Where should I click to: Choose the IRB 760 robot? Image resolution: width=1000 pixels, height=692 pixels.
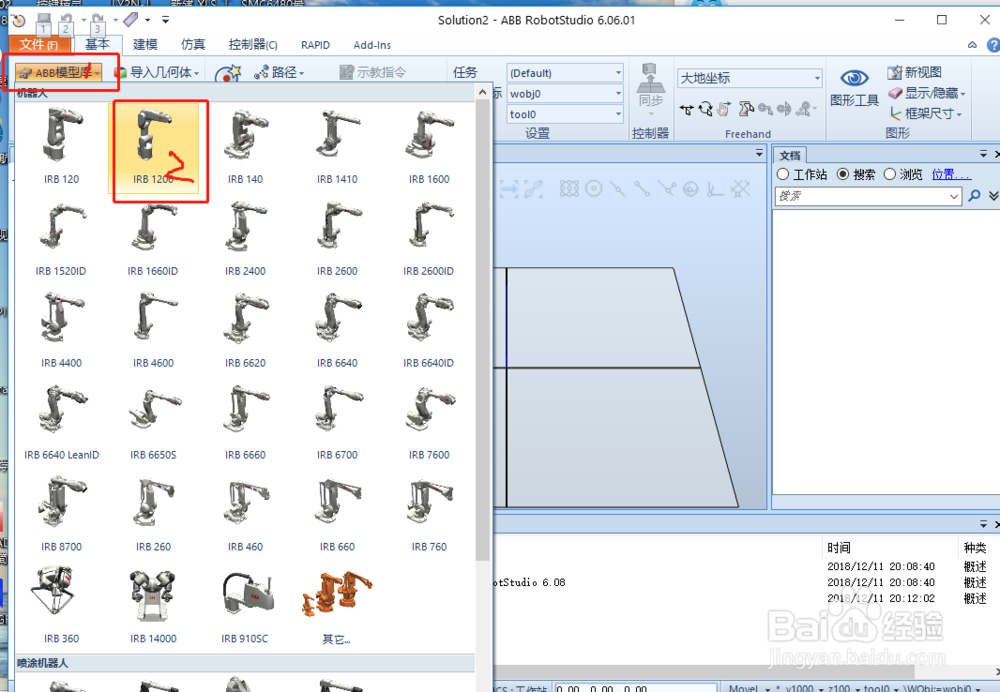[429, 514]
